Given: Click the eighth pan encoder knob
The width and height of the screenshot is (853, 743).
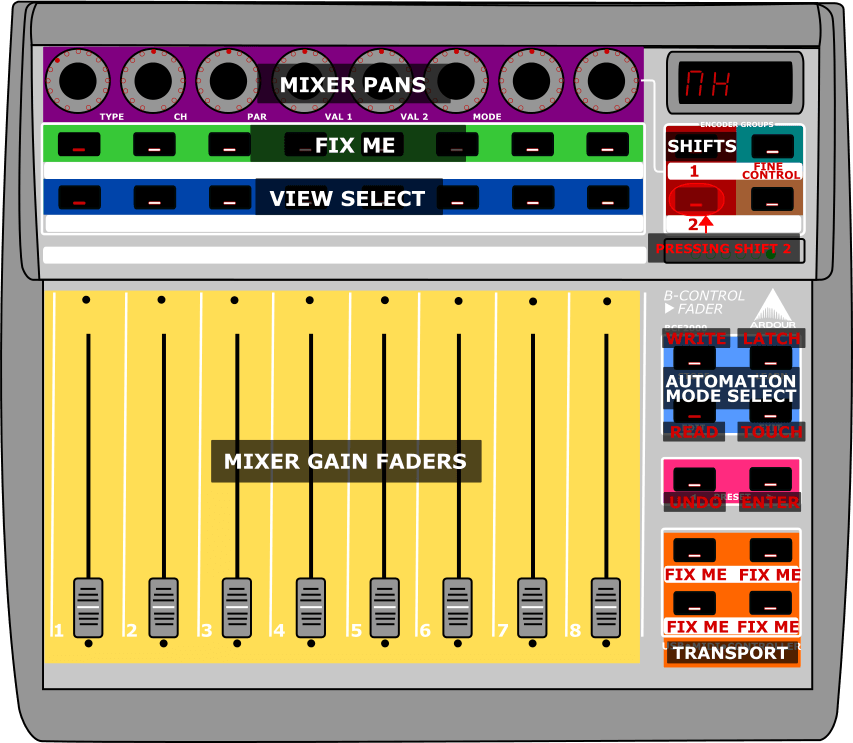Looking at the screenshot, I should pos(606,81).
